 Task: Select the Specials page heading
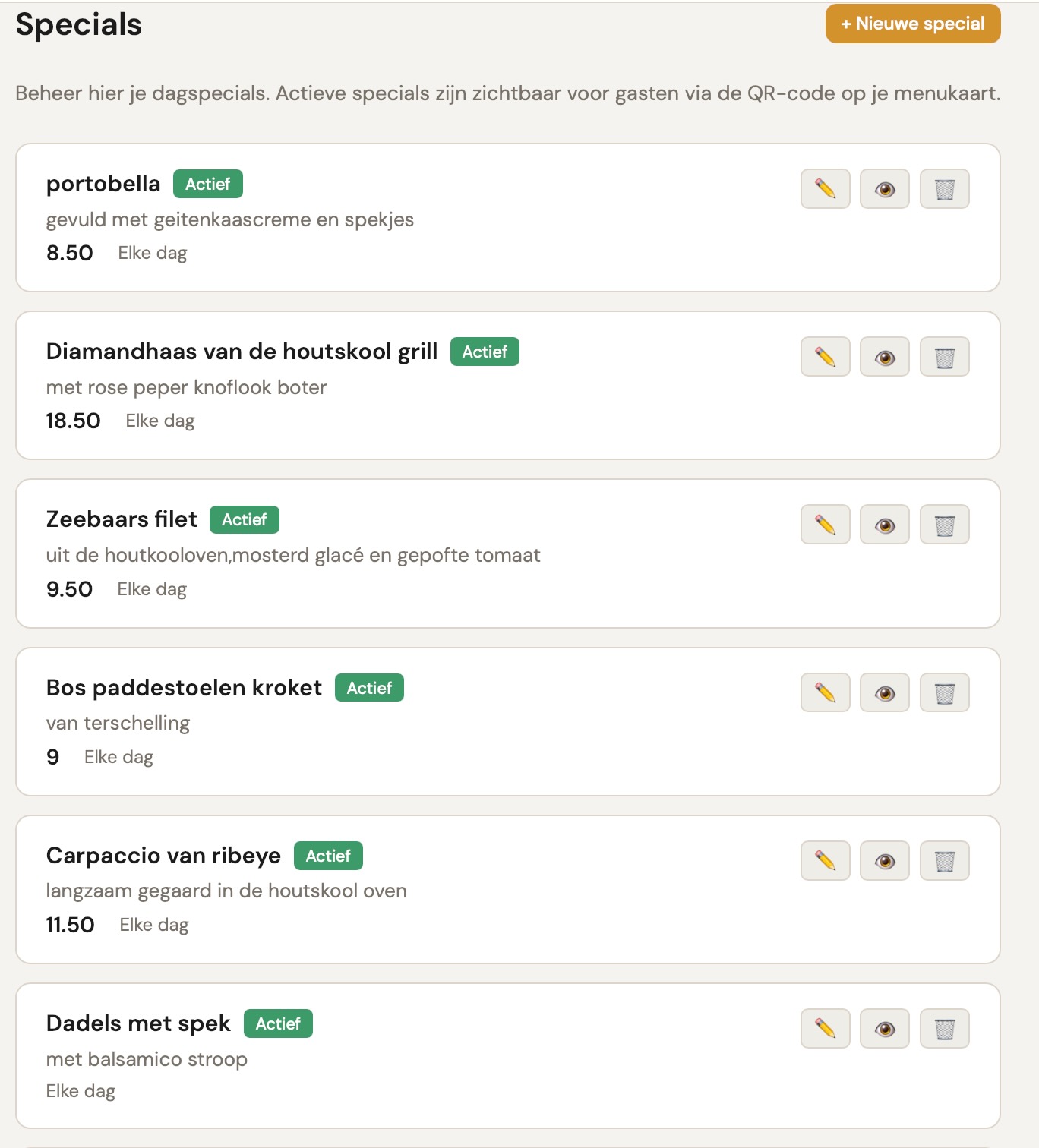78,24
